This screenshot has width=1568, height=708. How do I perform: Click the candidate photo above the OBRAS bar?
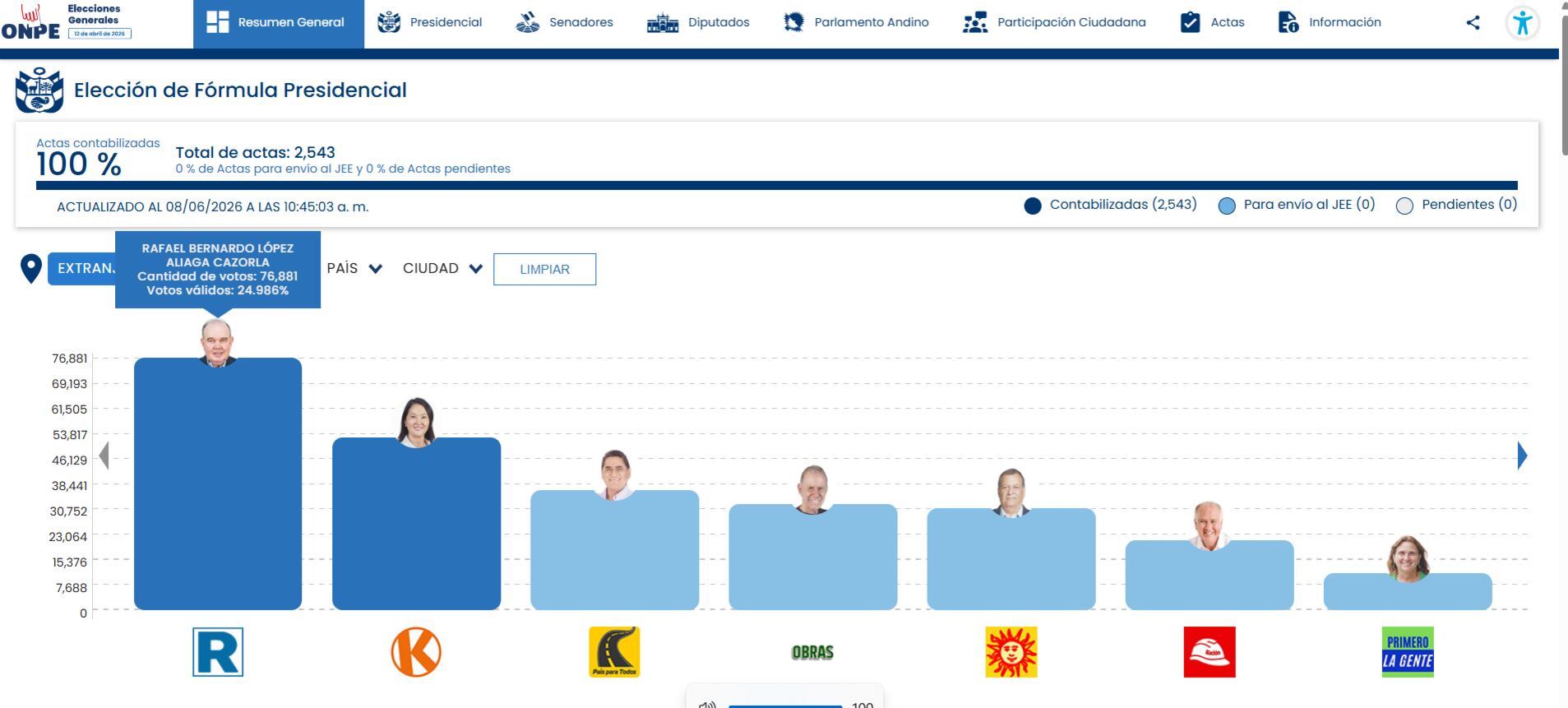(x=812, y=489)
